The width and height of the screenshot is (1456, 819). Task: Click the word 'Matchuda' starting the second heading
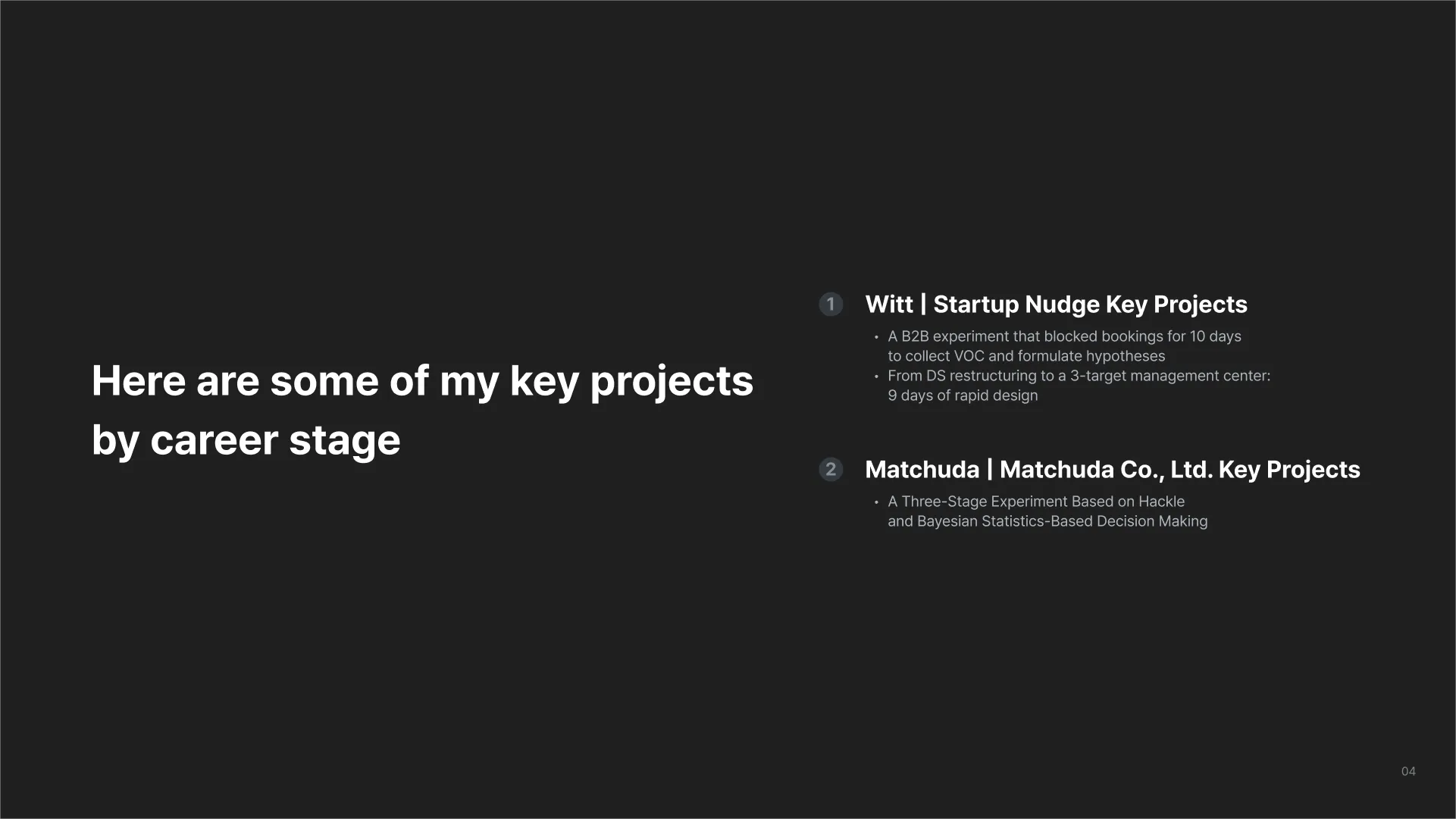pyautogui.click(x=922, y=470)
